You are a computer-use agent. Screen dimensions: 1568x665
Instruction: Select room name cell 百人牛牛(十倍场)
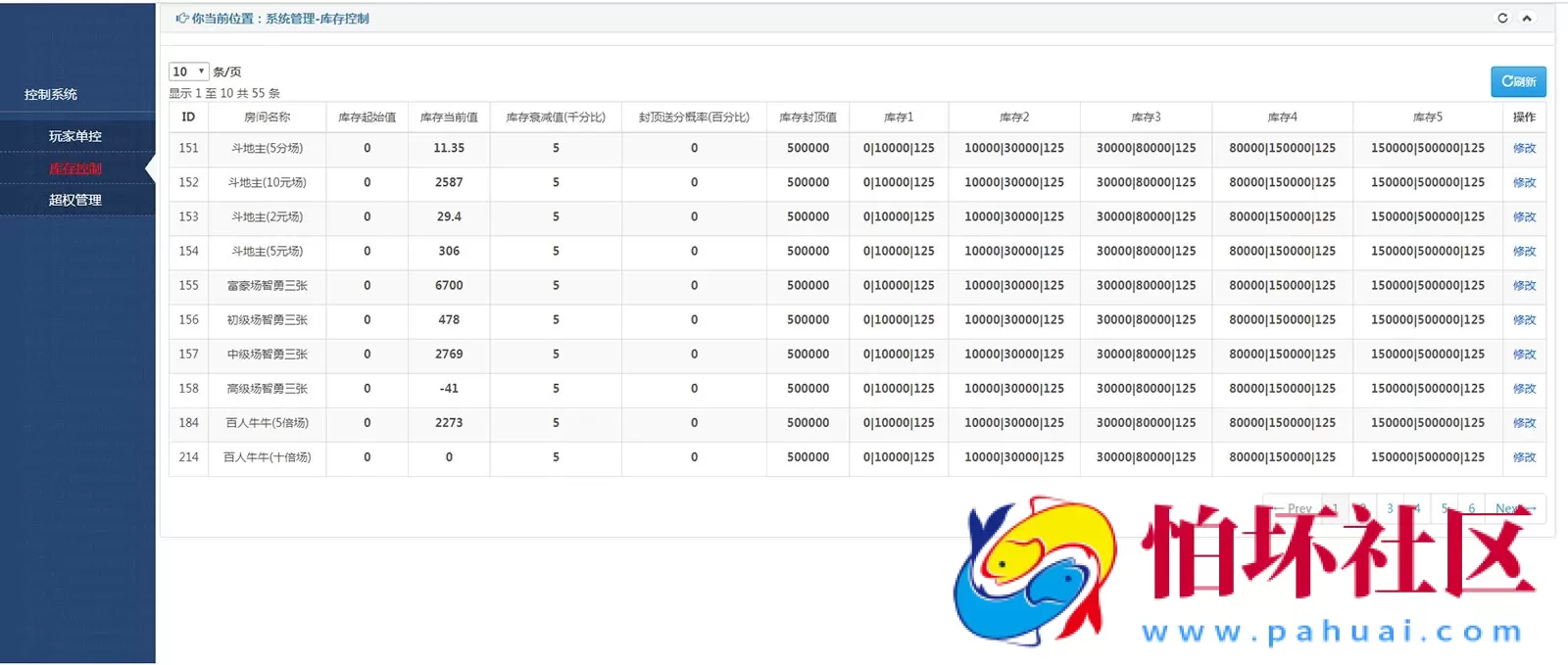click(x=267, y=456)
